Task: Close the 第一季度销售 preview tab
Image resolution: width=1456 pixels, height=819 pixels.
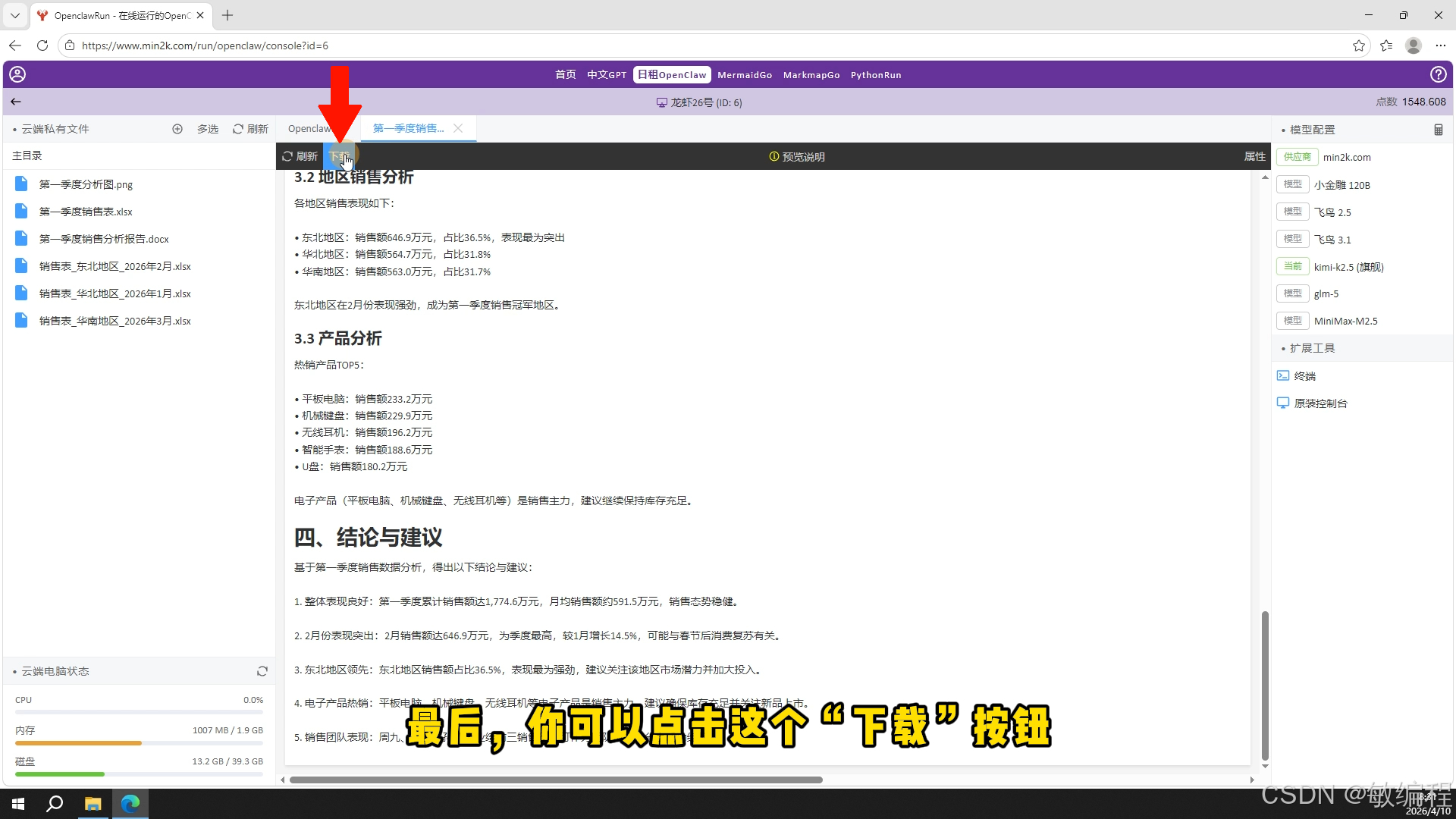Action: (458, 128)
